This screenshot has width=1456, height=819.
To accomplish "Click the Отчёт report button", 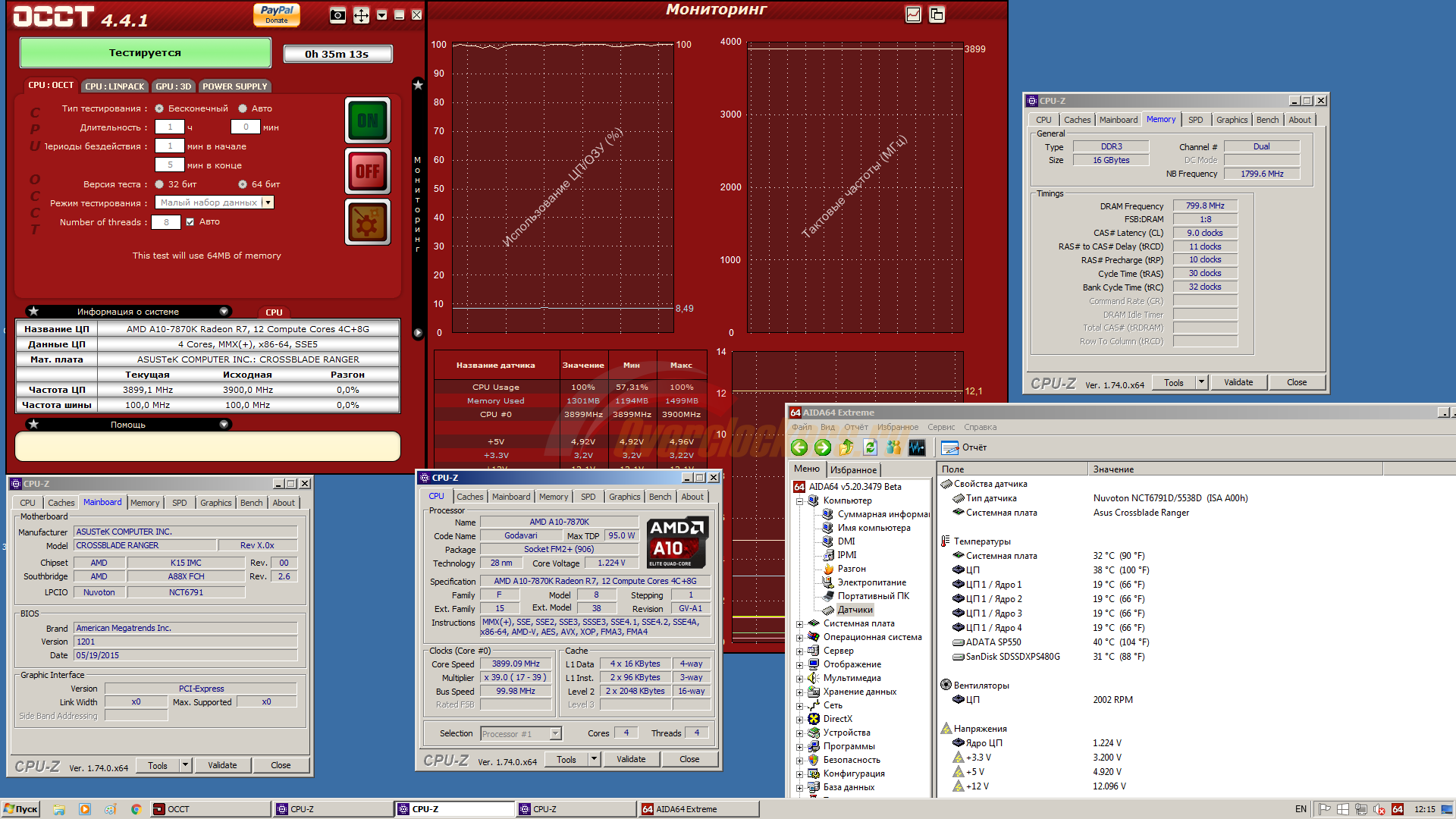I will click(x=965, y=447).
